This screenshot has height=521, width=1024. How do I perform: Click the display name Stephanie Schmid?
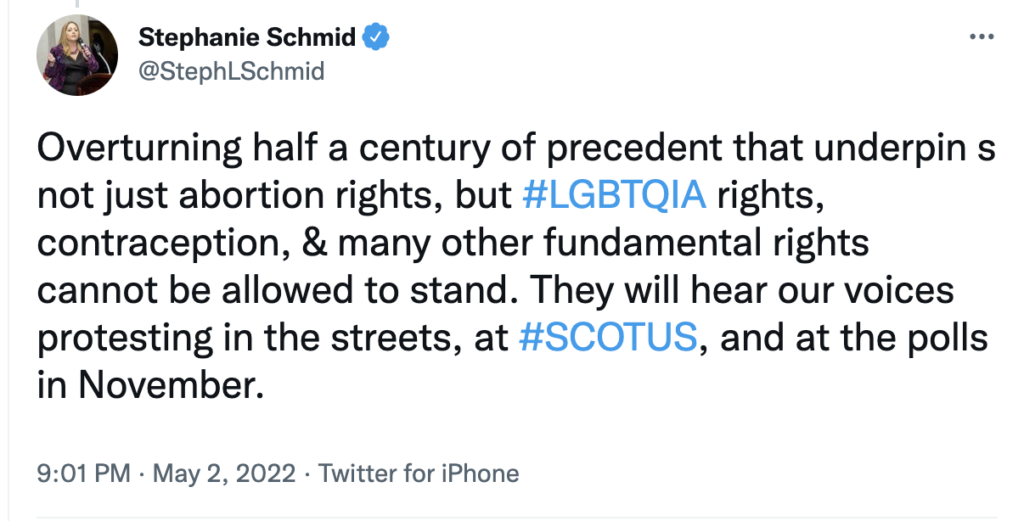point(247,39)
